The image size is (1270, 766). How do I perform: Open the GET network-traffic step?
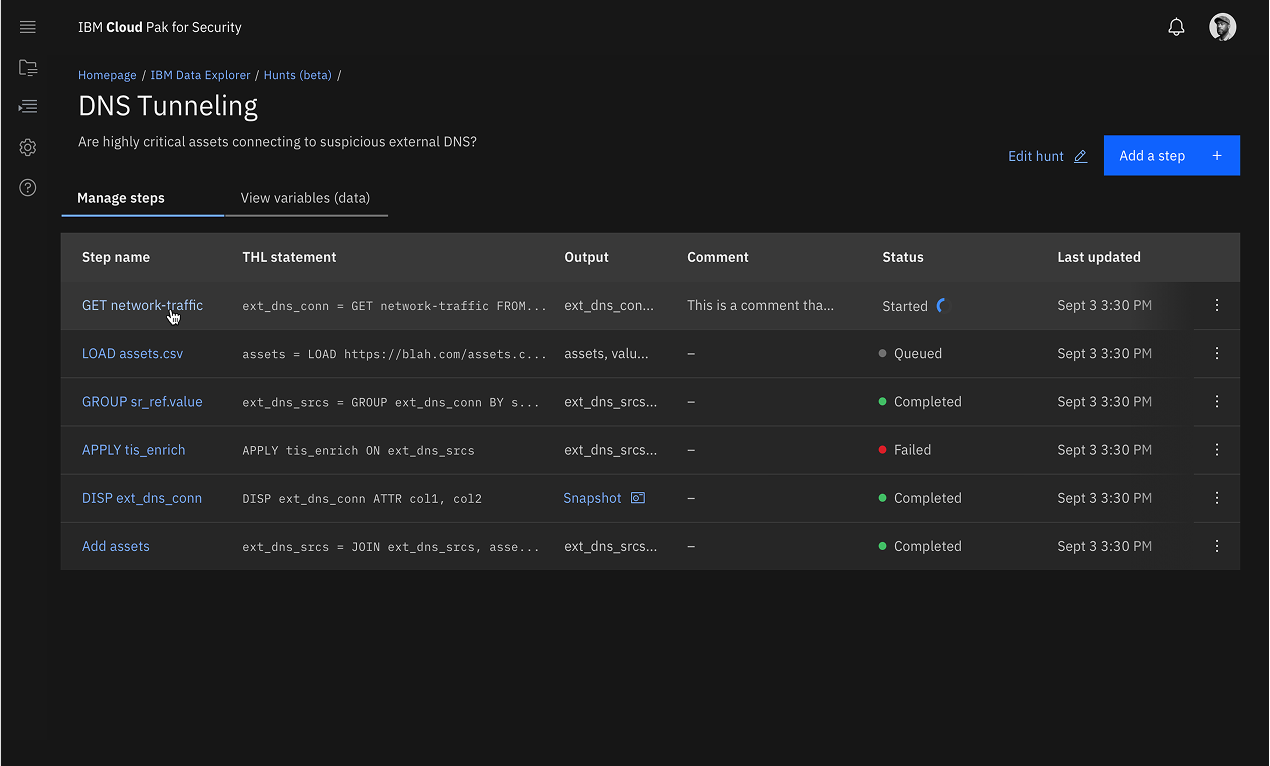point(142,306)
